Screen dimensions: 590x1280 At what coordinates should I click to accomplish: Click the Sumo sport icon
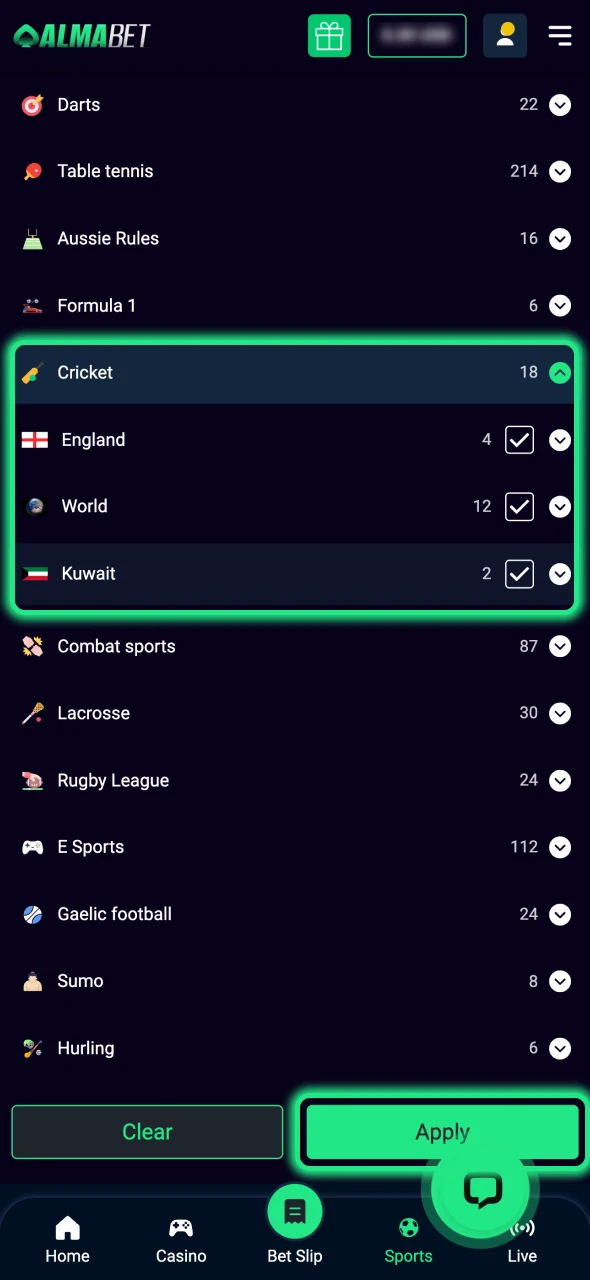[32, 981]
